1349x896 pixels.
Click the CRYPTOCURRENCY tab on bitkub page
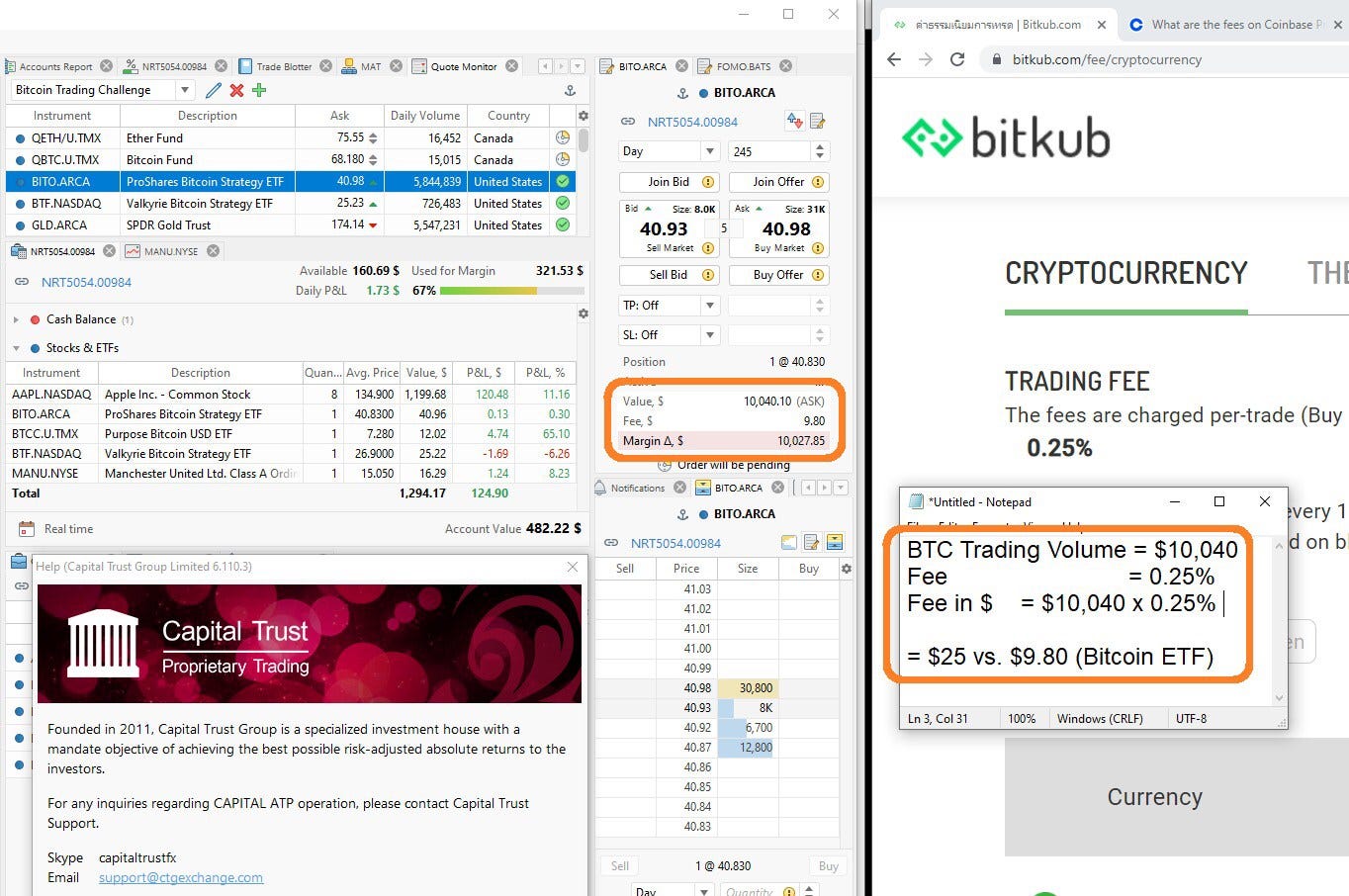click(x=1126, y=273)
